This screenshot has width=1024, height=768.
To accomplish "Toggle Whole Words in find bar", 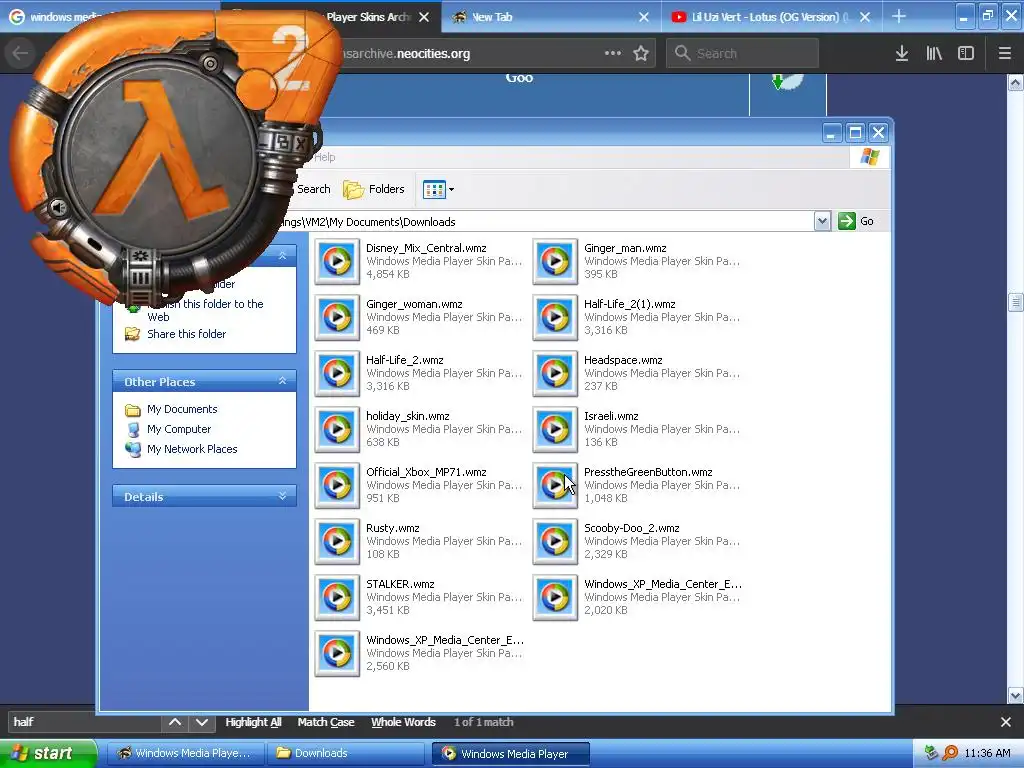I will pos(403,722).
